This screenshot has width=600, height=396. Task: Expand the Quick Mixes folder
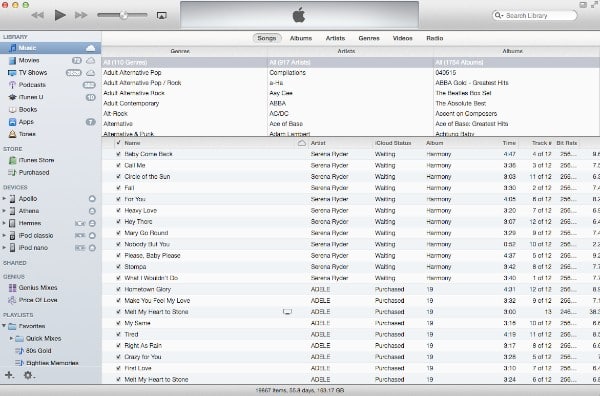(11, 338)
